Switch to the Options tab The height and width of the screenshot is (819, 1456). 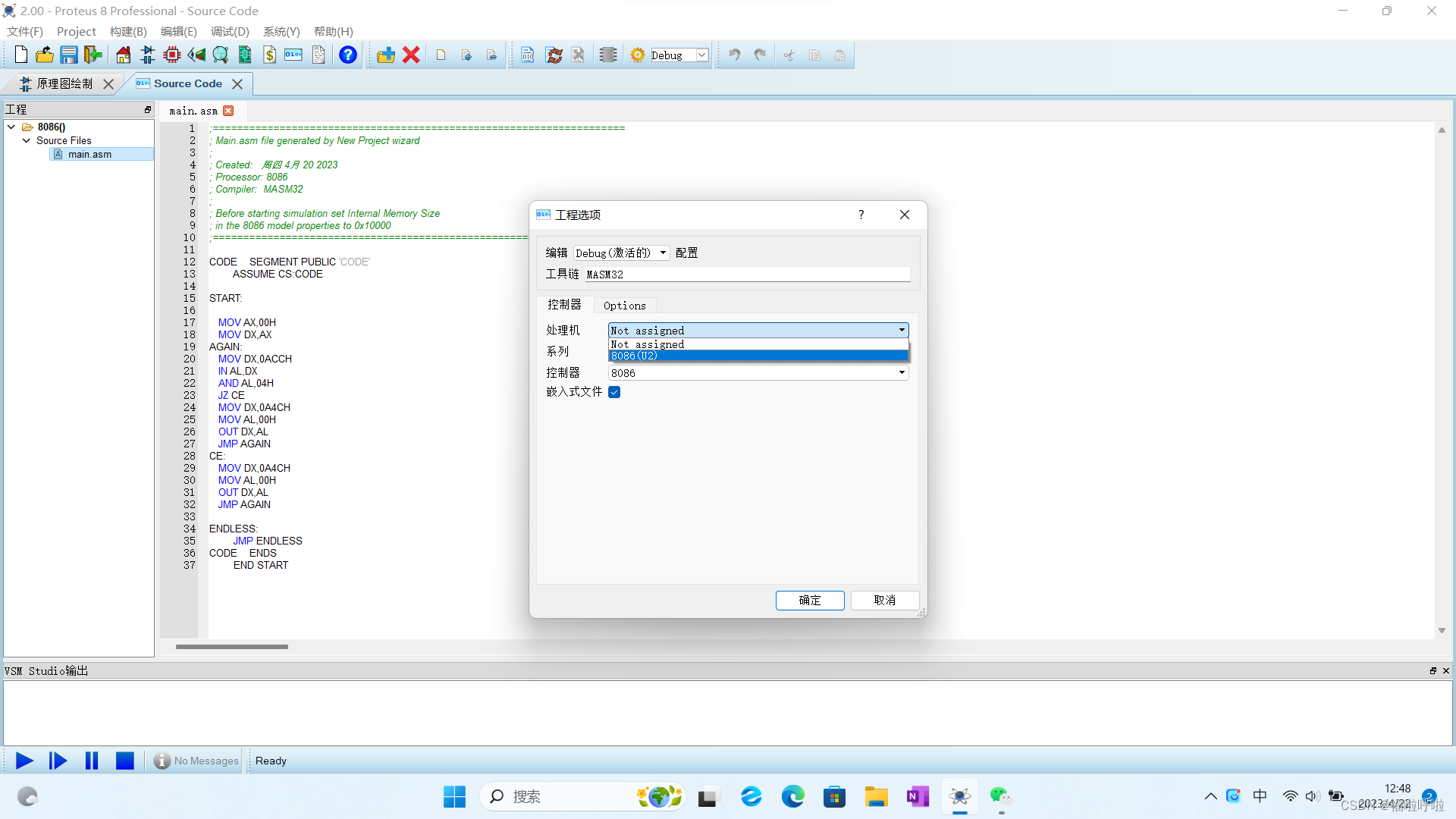pos(624,306)
